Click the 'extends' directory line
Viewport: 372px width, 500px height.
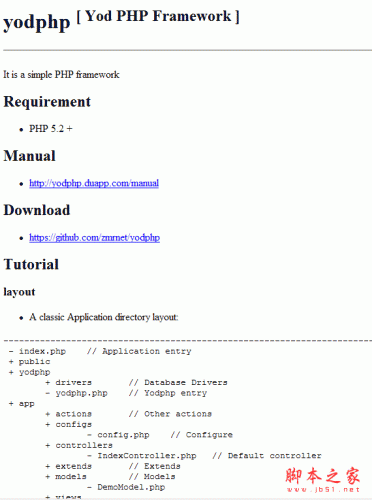(73, 466)
